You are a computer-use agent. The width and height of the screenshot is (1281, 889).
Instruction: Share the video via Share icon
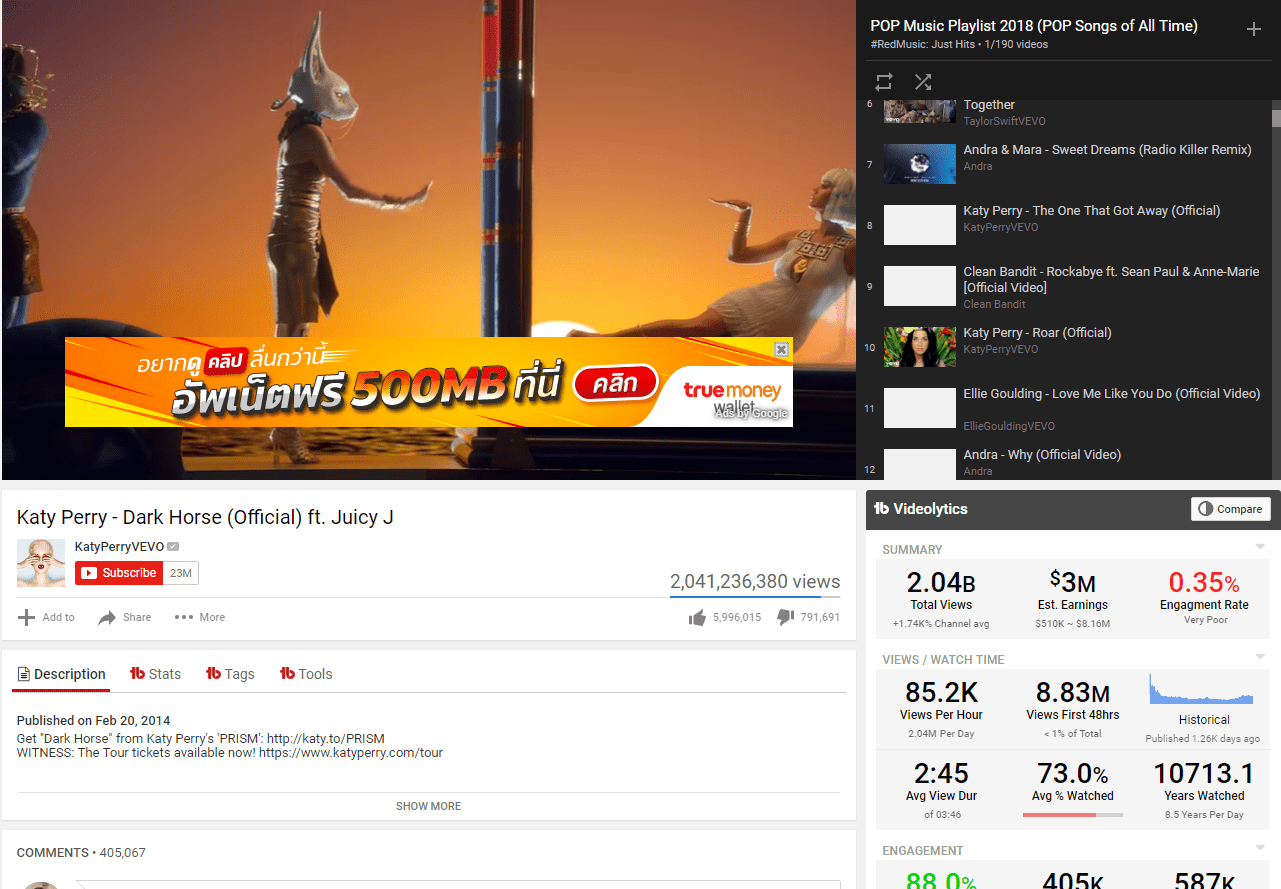tap(107, 618)
